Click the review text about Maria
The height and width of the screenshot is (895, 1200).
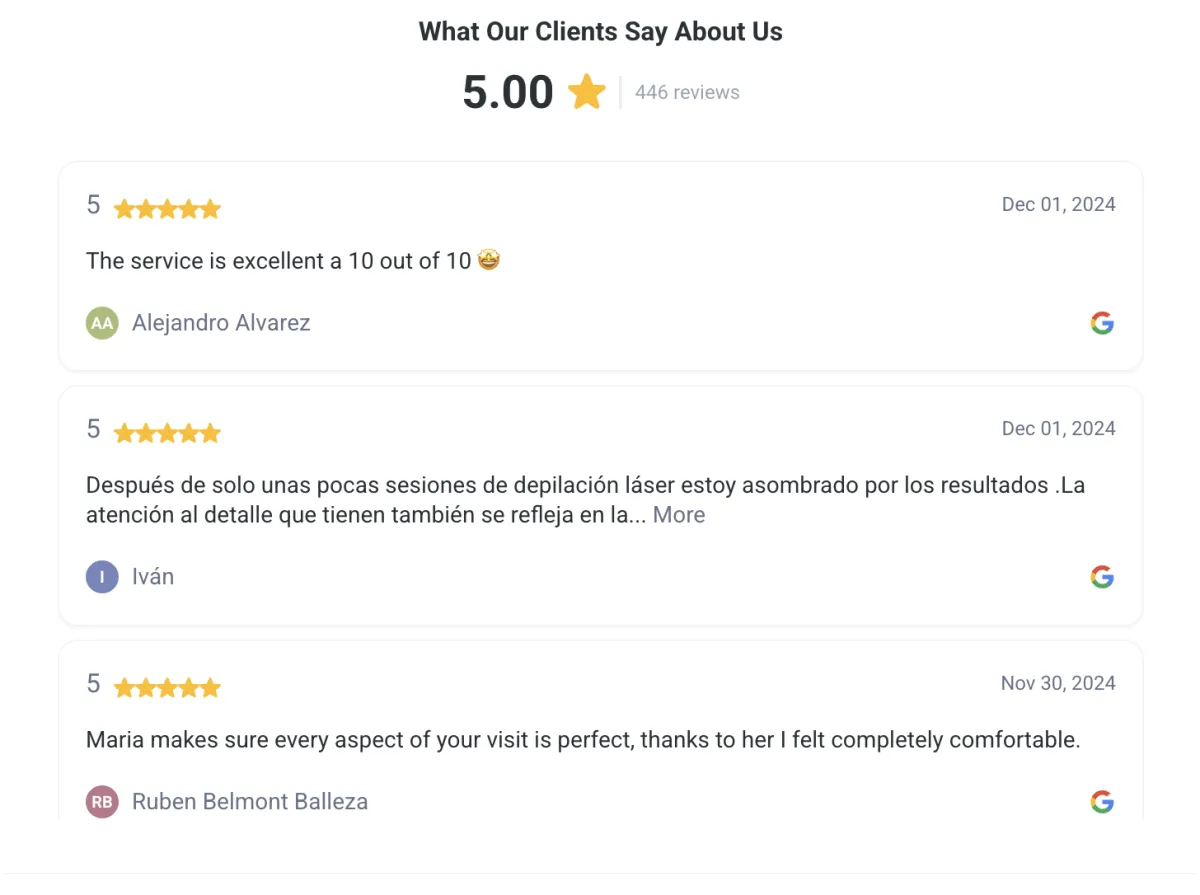pyautogui.click(x=583, y=741)
